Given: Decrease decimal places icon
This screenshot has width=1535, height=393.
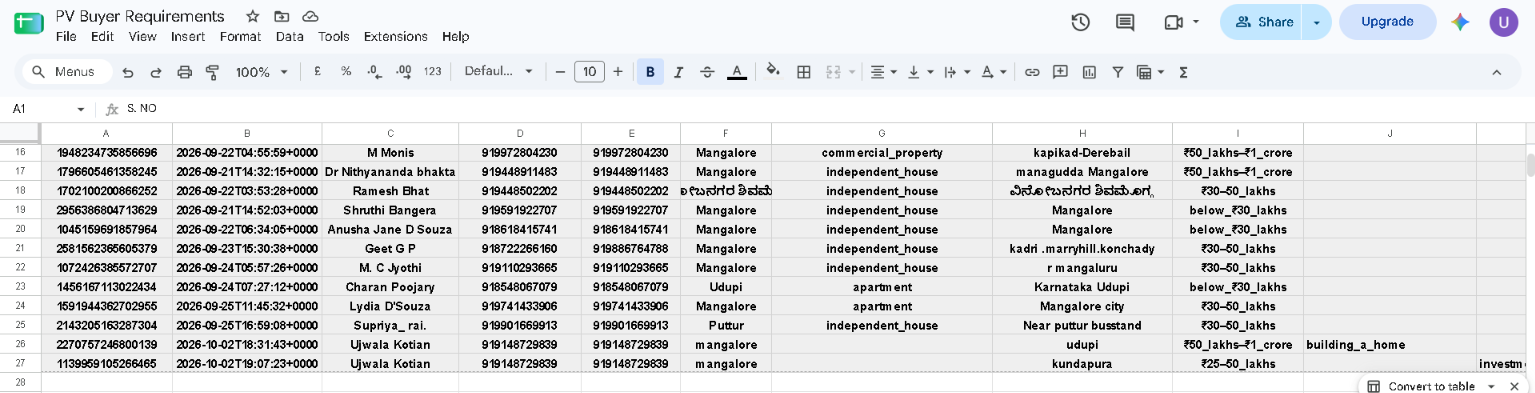Looking at the screenshot, I should point(374,72).
